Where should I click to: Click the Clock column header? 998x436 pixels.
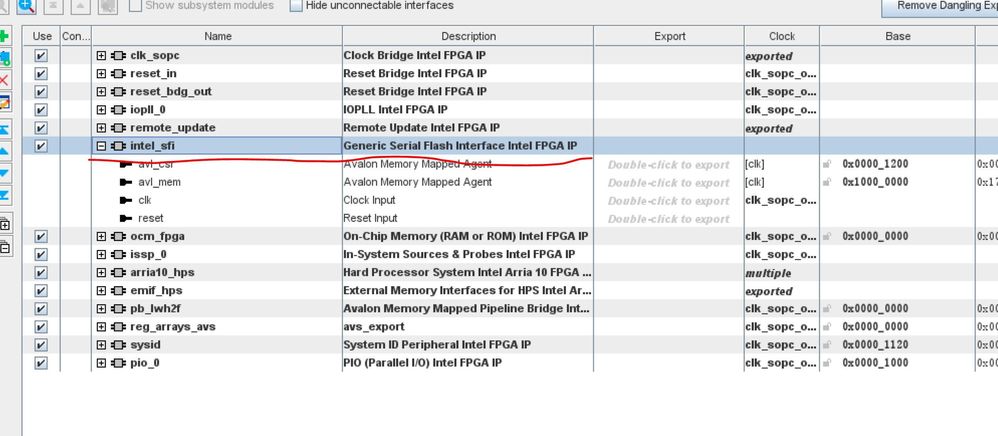[782, 36]
